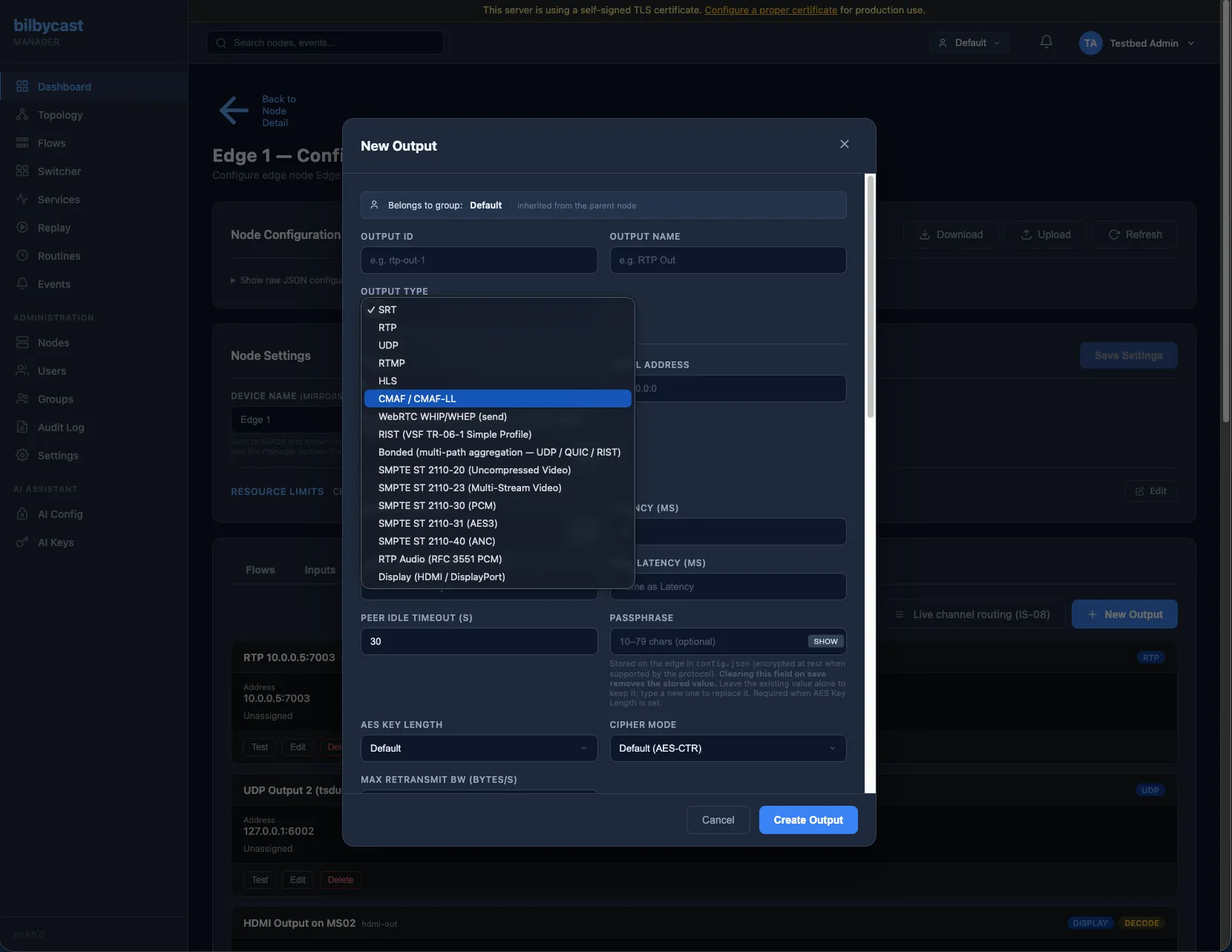Select UDP output type option
The height and width of the screenshot is (952, 1232).
pyautogui.click(x=497, y=345)
